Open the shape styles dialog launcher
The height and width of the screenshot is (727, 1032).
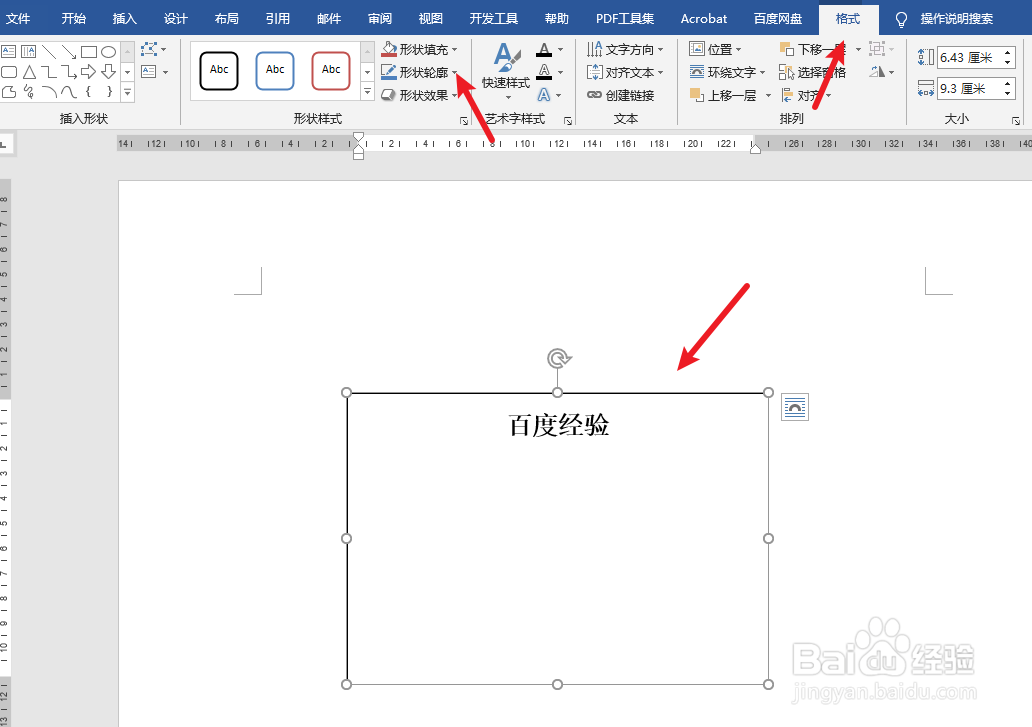464,120
